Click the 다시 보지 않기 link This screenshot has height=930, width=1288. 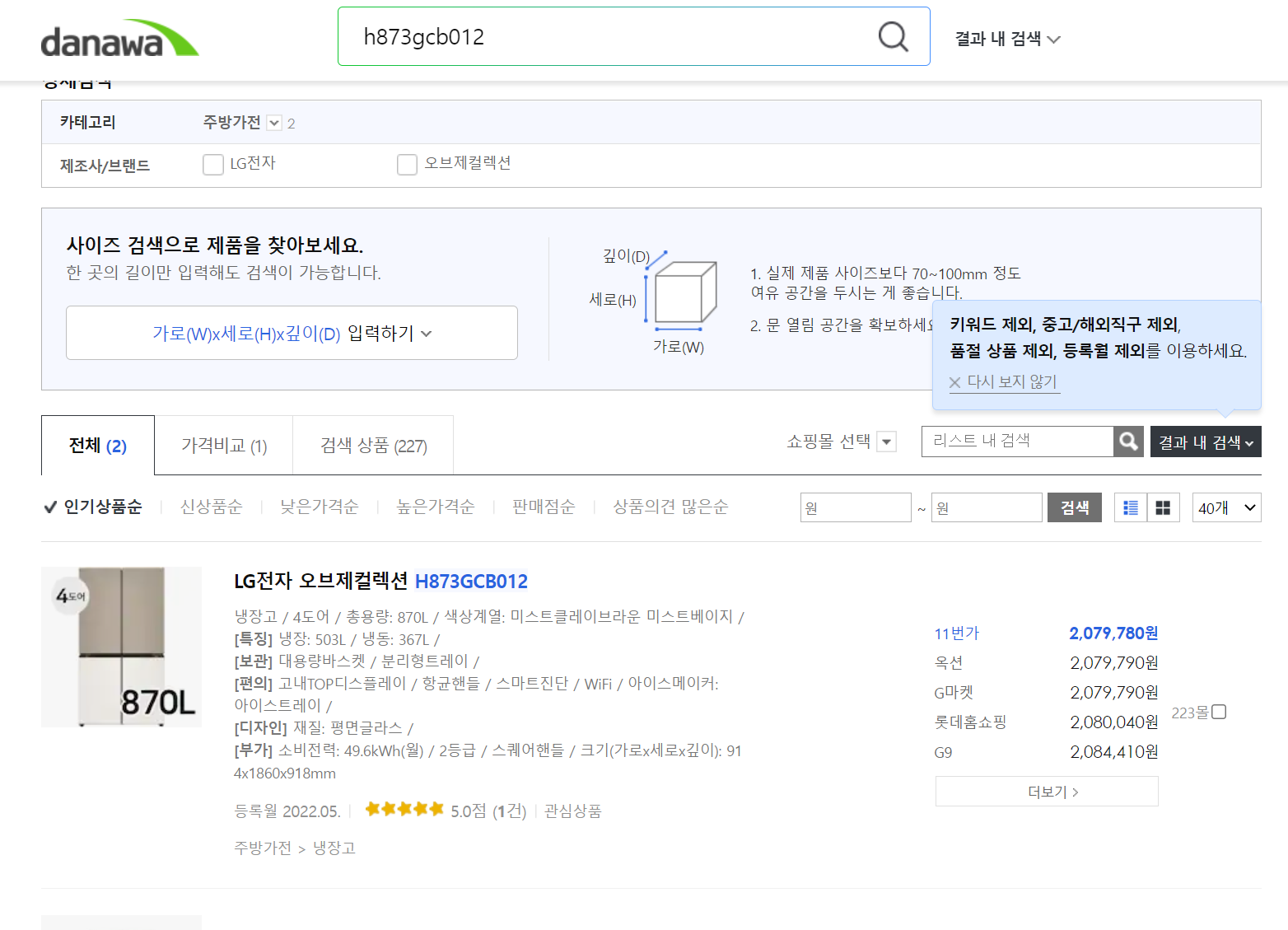1012,381
